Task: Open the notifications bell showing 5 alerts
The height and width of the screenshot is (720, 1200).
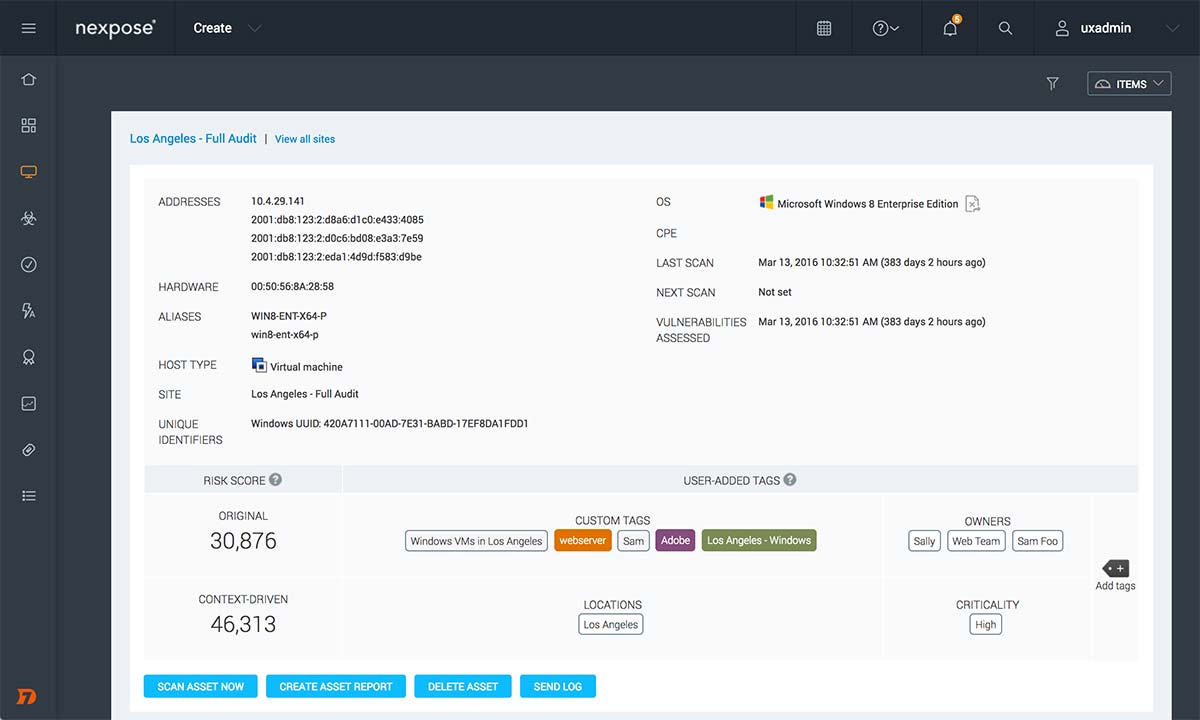Action: click(948, 28)
